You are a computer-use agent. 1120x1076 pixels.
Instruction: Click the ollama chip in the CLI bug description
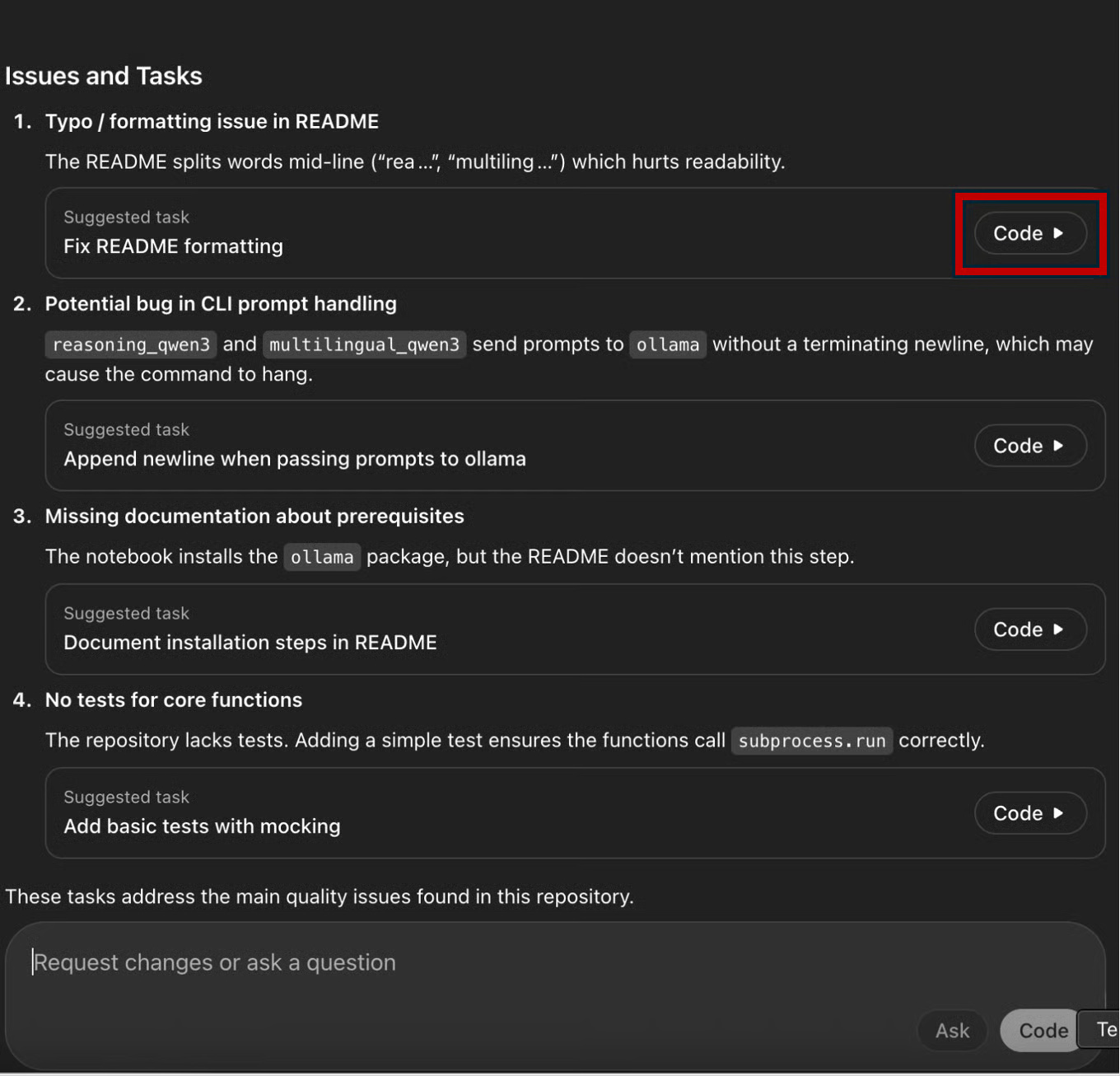667,344
